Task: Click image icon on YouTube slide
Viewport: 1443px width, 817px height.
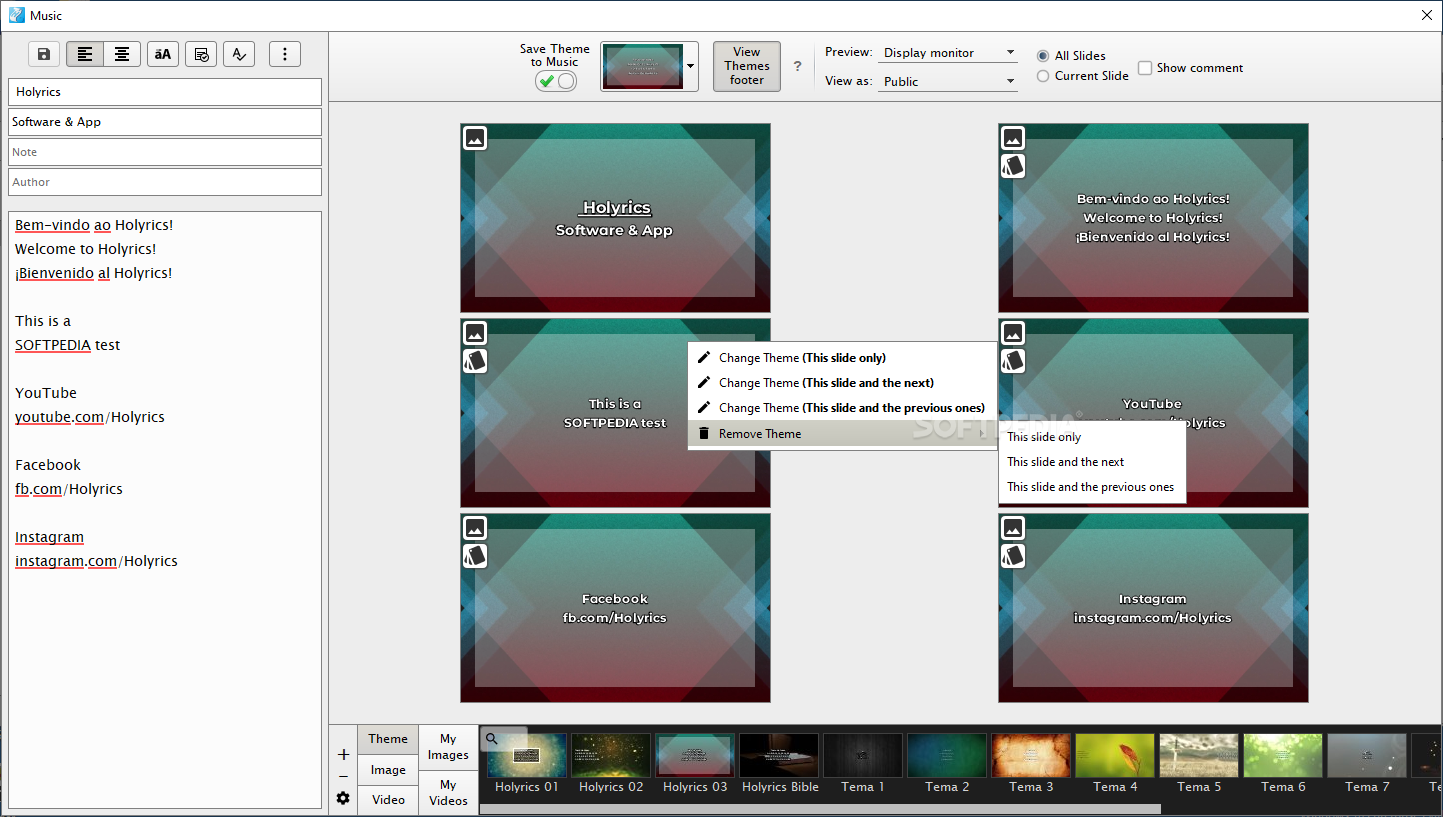Action: (x=1013, y=333)
